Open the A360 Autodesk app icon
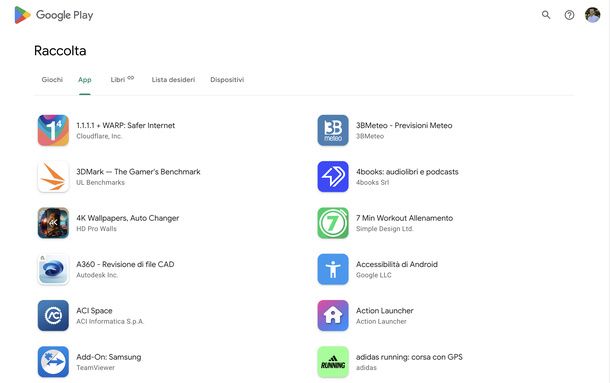The width and height of the screenshot is (610, 383). 53,269
